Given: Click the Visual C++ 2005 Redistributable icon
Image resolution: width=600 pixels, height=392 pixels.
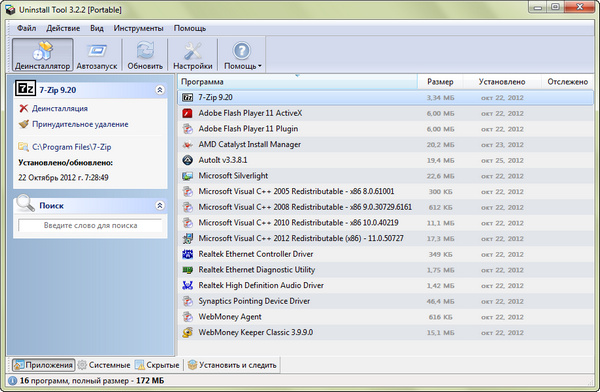Looking at the screenshot, I should tap(188, 192).
